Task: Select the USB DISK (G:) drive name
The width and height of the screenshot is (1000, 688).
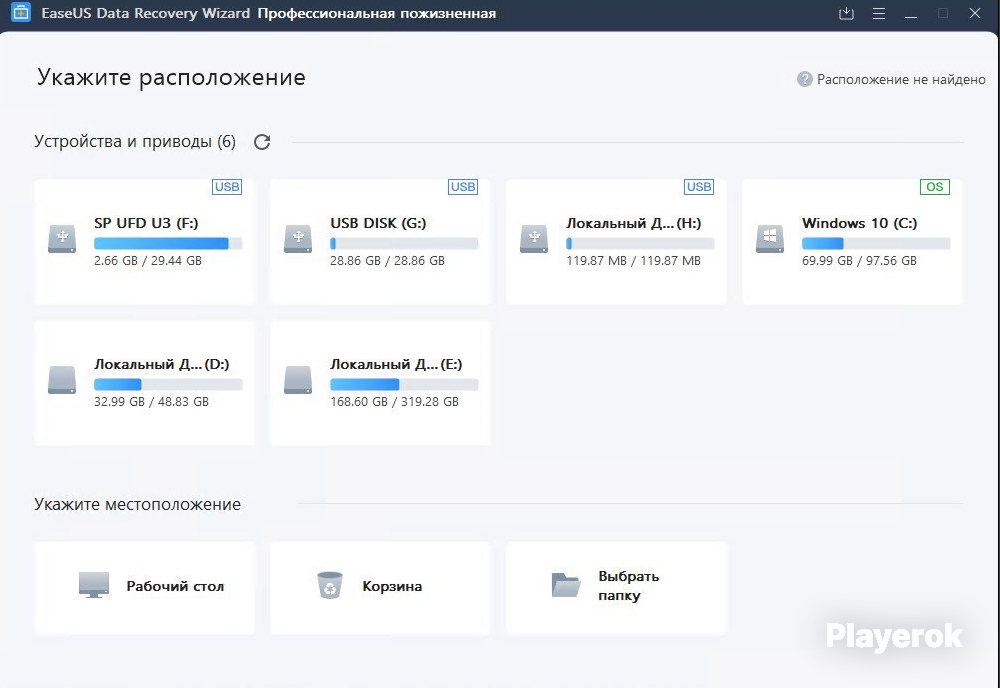Action: (378, 223)
